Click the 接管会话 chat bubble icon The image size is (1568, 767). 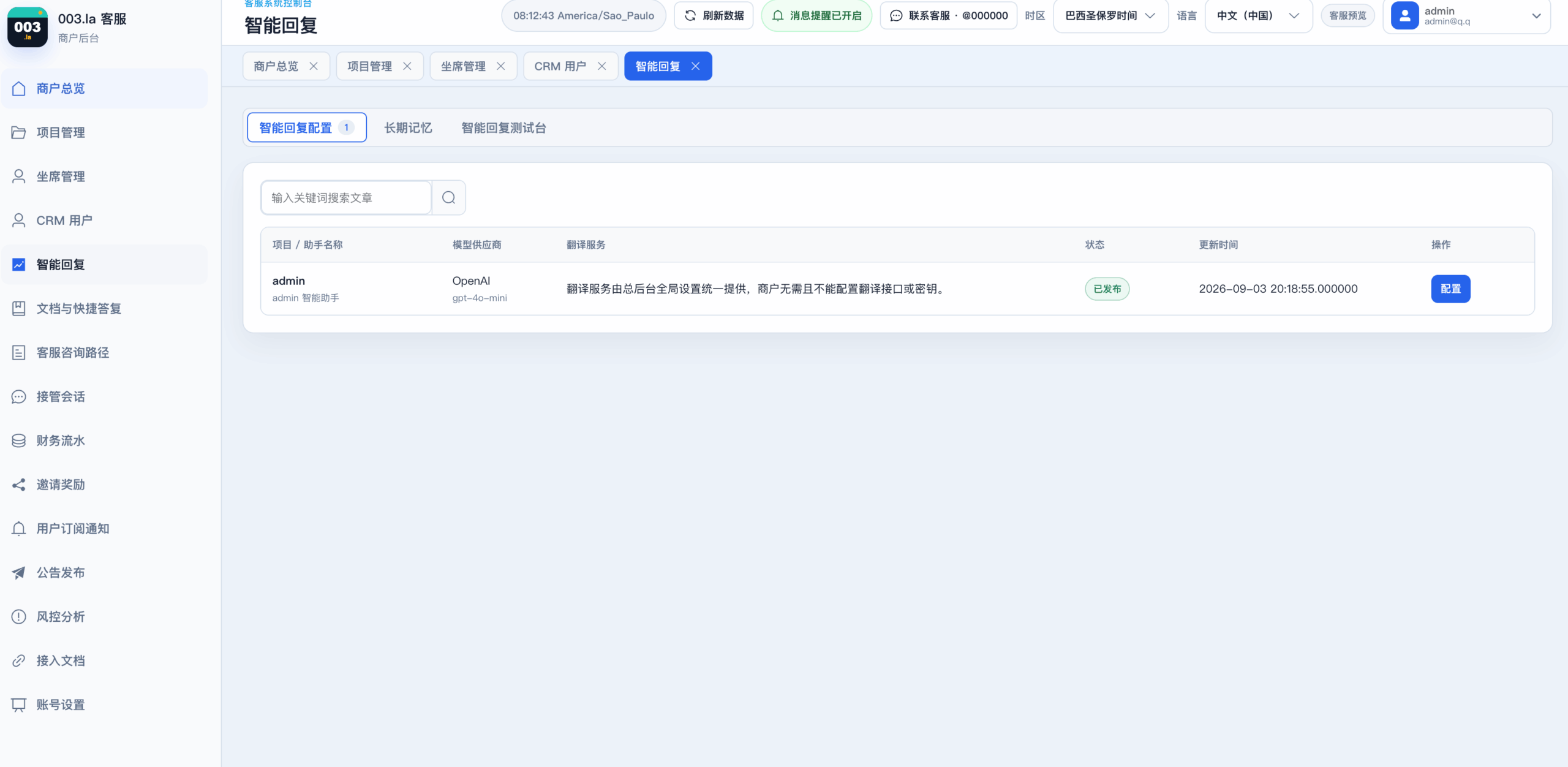click(x=19, y=397)
